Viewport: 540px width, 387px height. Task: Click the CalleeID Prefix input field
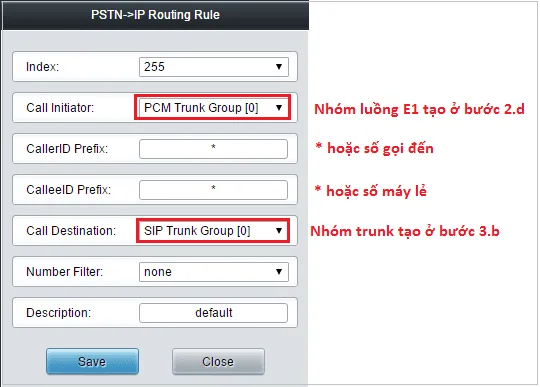coord(214,190)
